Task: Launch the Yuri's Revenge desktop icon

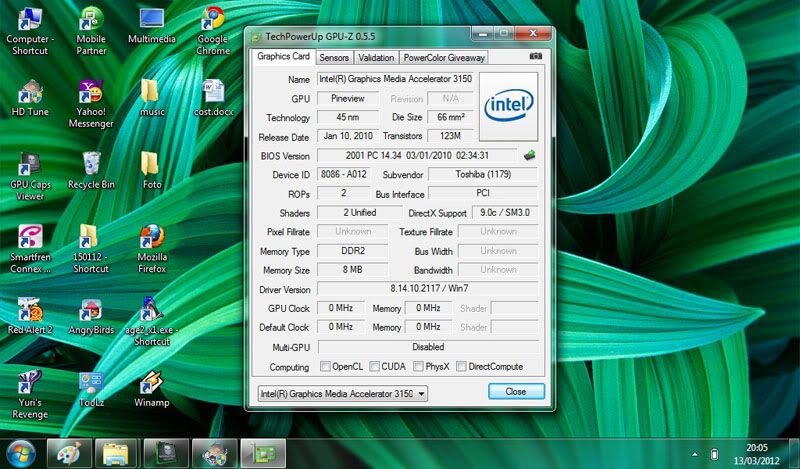Action: tap(30, 394)
